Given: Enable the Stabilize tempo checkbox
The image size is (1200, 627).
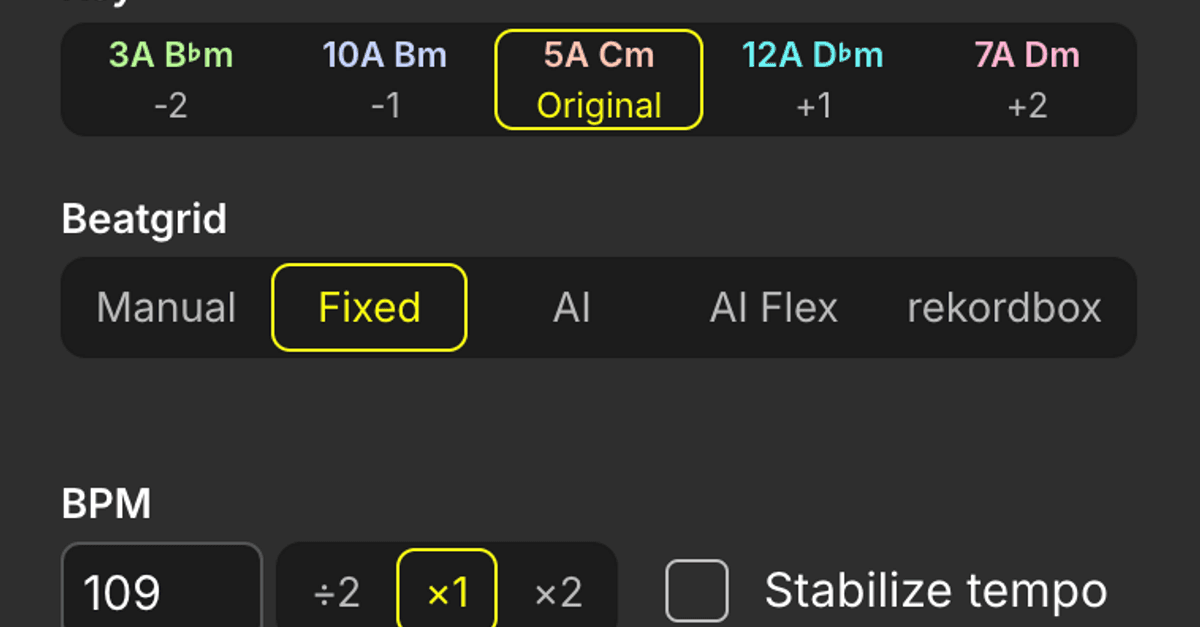Looking at the screenshot, I should pyautogui.click(x=697, y=591).
